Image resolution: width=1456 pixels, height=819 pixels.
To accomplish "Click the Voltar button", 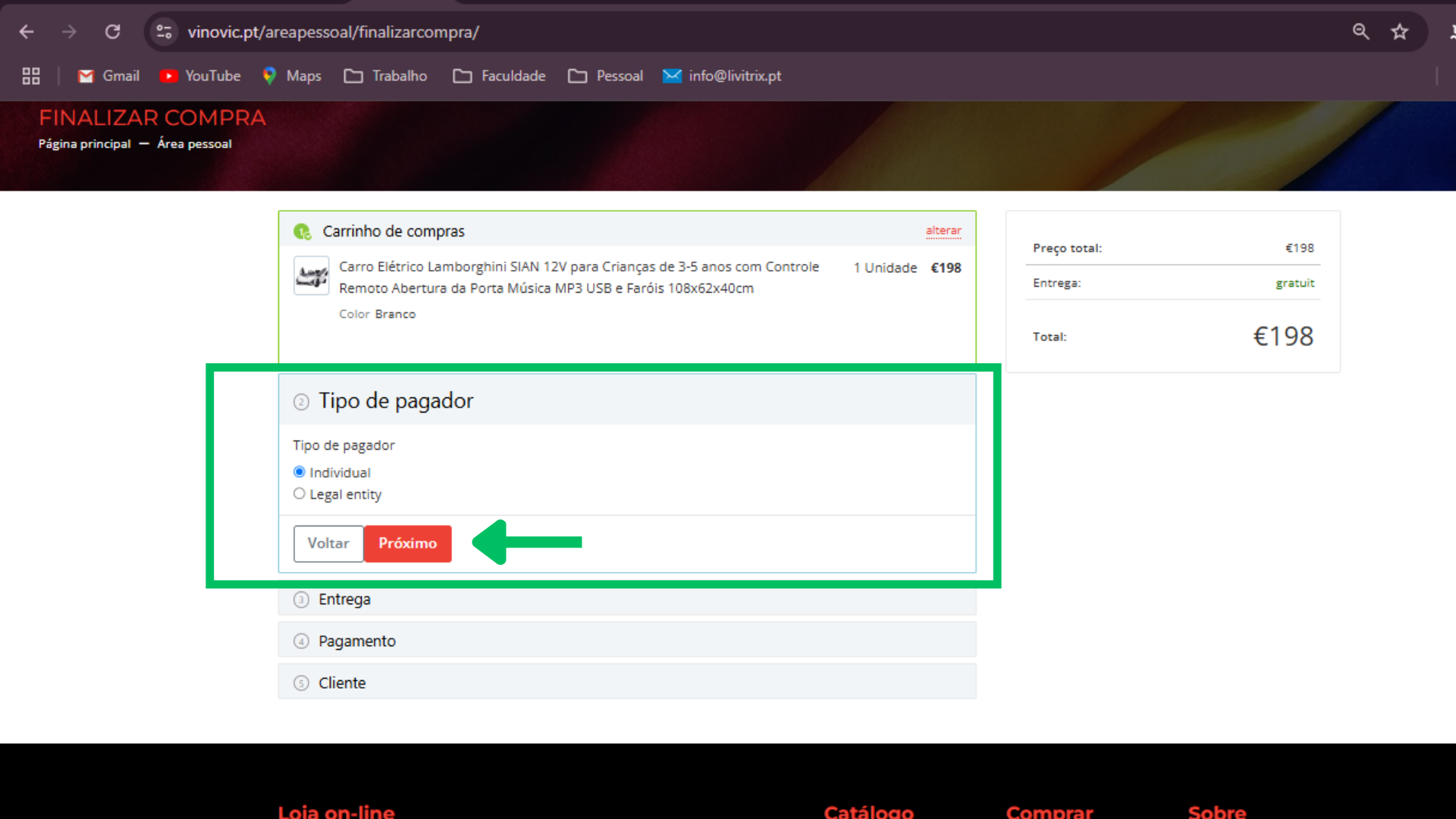I will pyautogui.click(x=328, y=544).
